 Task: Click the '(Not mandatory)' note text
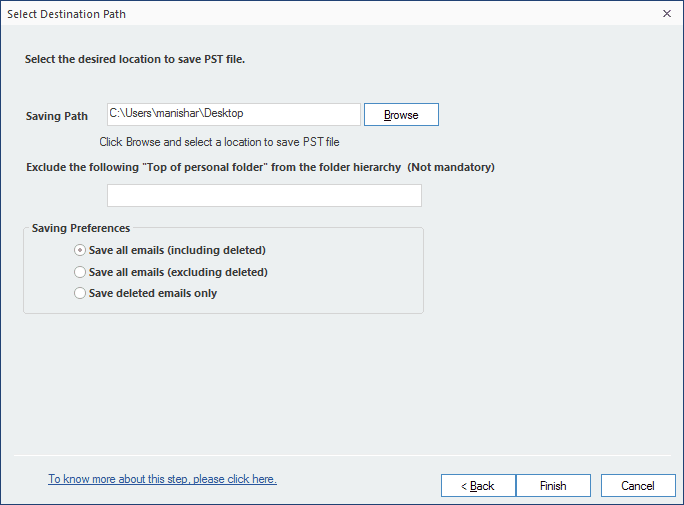point(451,167)
